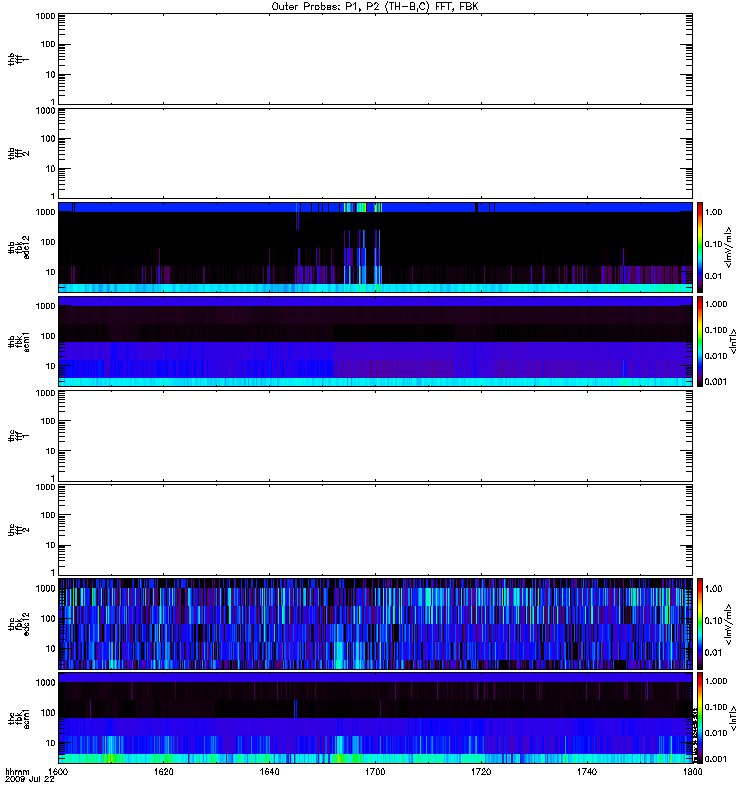Click the '10' y-tick of thc fbk scm1 panel

coord(51,743)
